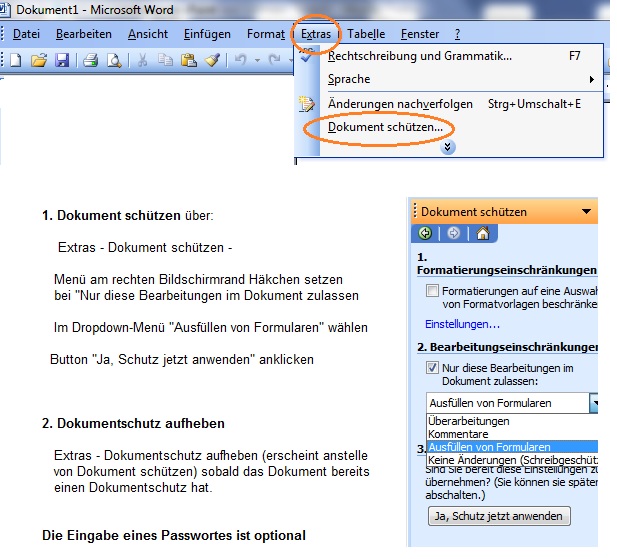This screenshot has height=559, width=617.
Task: Select the Format Painter brush icon
Action: click(x=212, y=61)
